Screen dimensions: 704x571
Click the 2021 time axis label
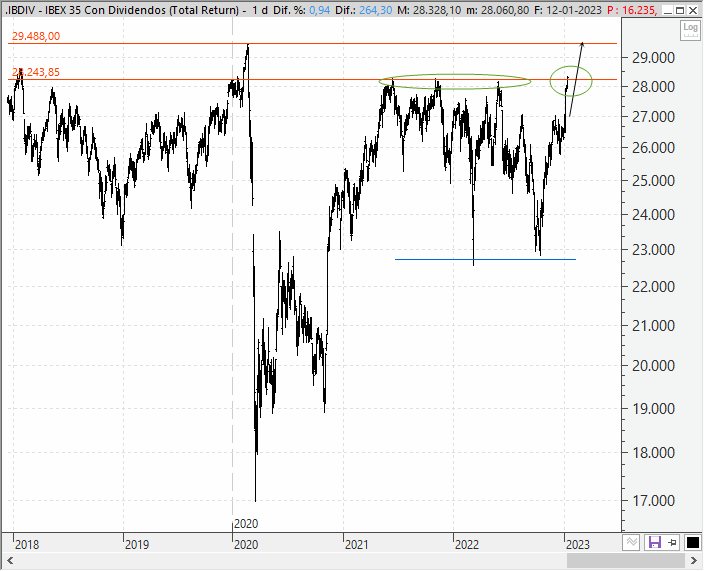pyautogui.click(x=356, y=545)
